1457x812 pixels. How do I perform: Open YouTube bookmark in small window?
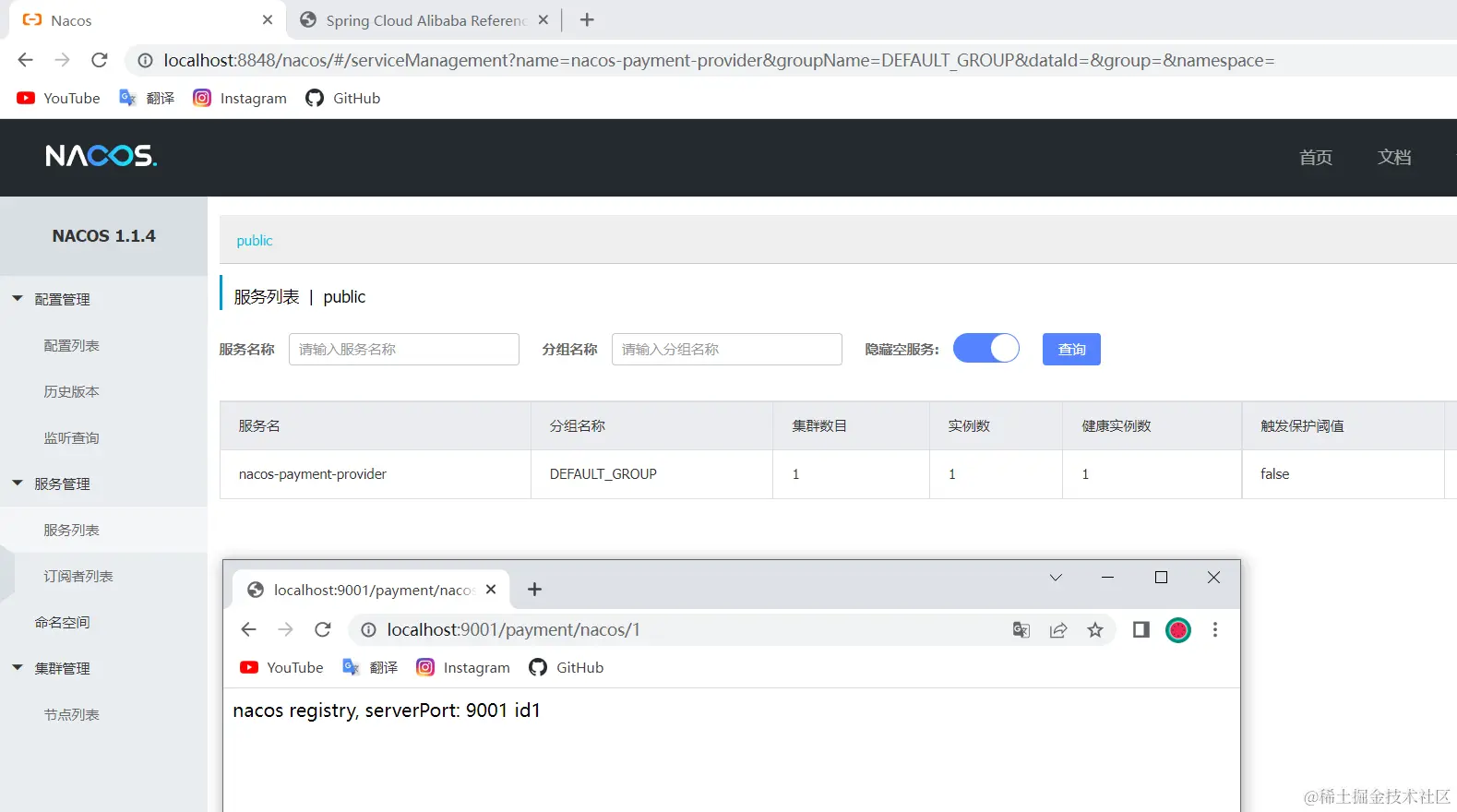coord(281,667)
